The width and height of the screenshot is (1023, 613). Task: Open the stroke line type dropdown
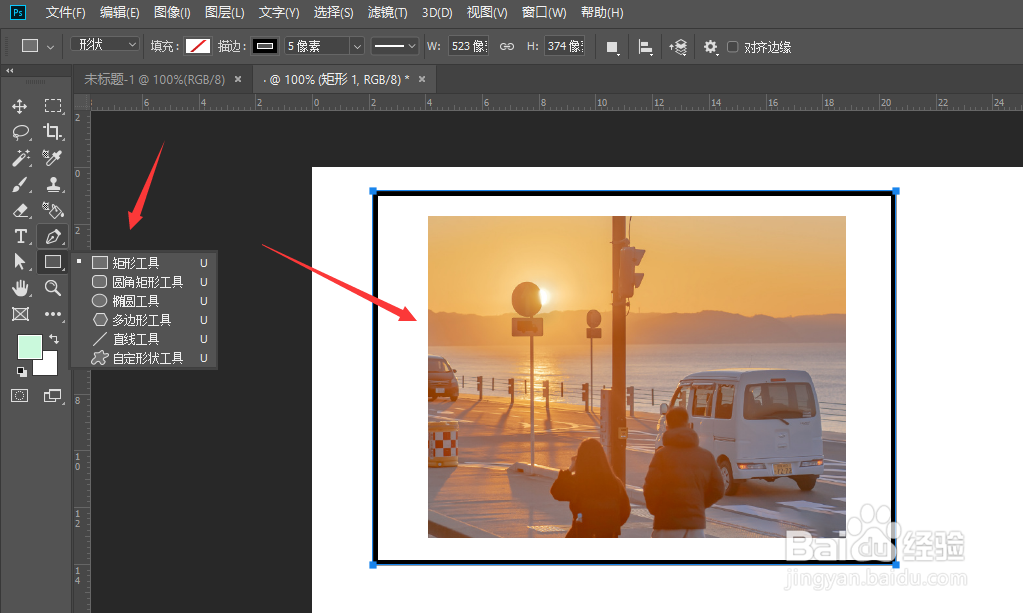point(395,46)
